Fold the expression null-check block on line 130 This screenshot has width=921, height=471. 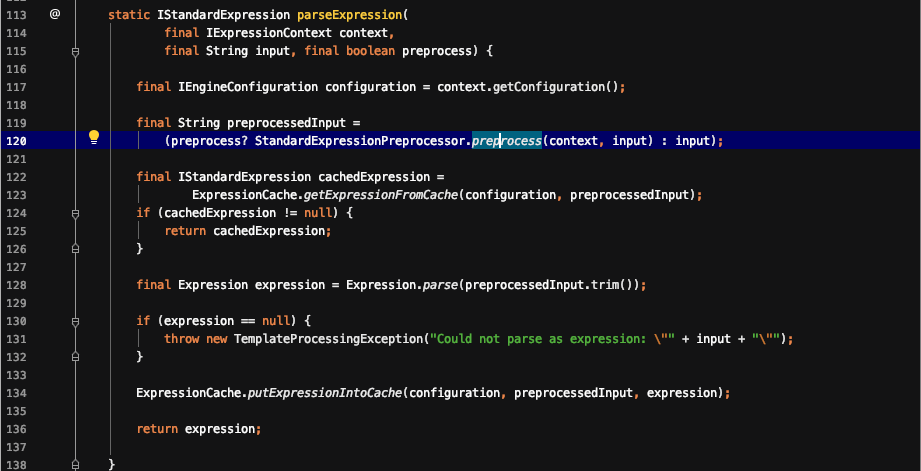tap(76, 320)
